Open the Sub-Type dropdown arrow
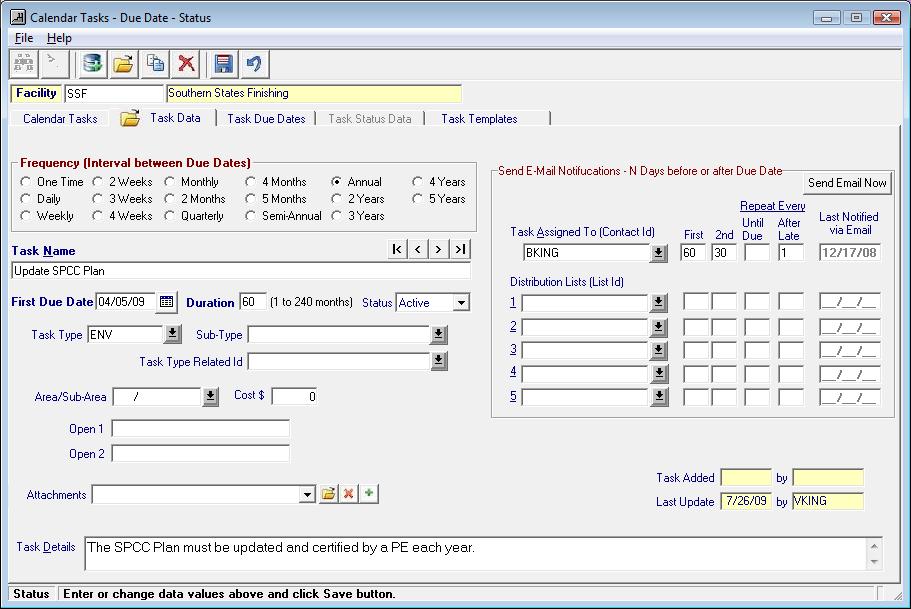 (439, 334)
